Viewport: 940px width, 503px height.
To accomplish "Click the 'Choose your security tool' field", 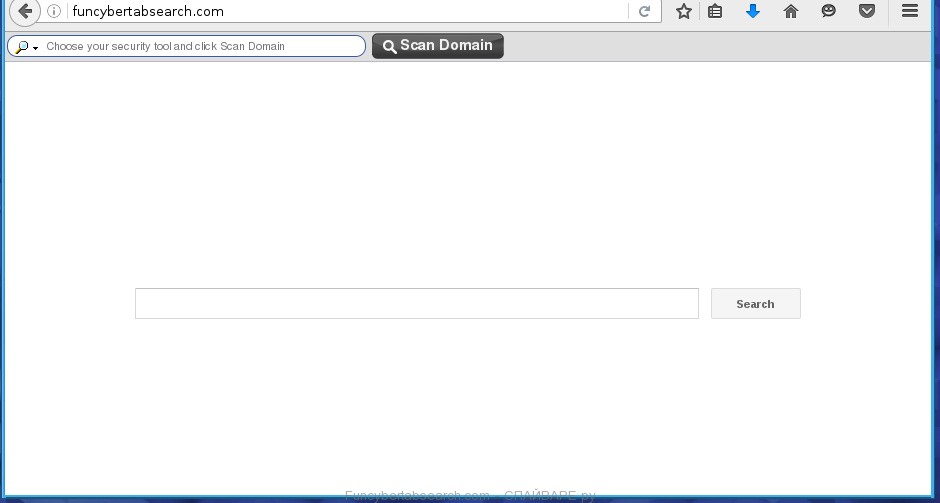I will [200, 47].
